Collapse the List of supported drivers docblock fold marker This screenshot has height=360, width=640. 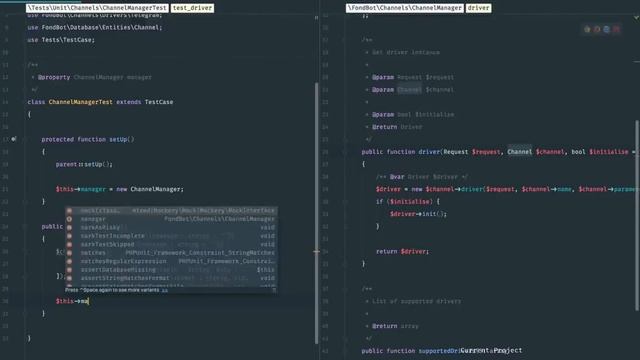[x=345, y=289]
